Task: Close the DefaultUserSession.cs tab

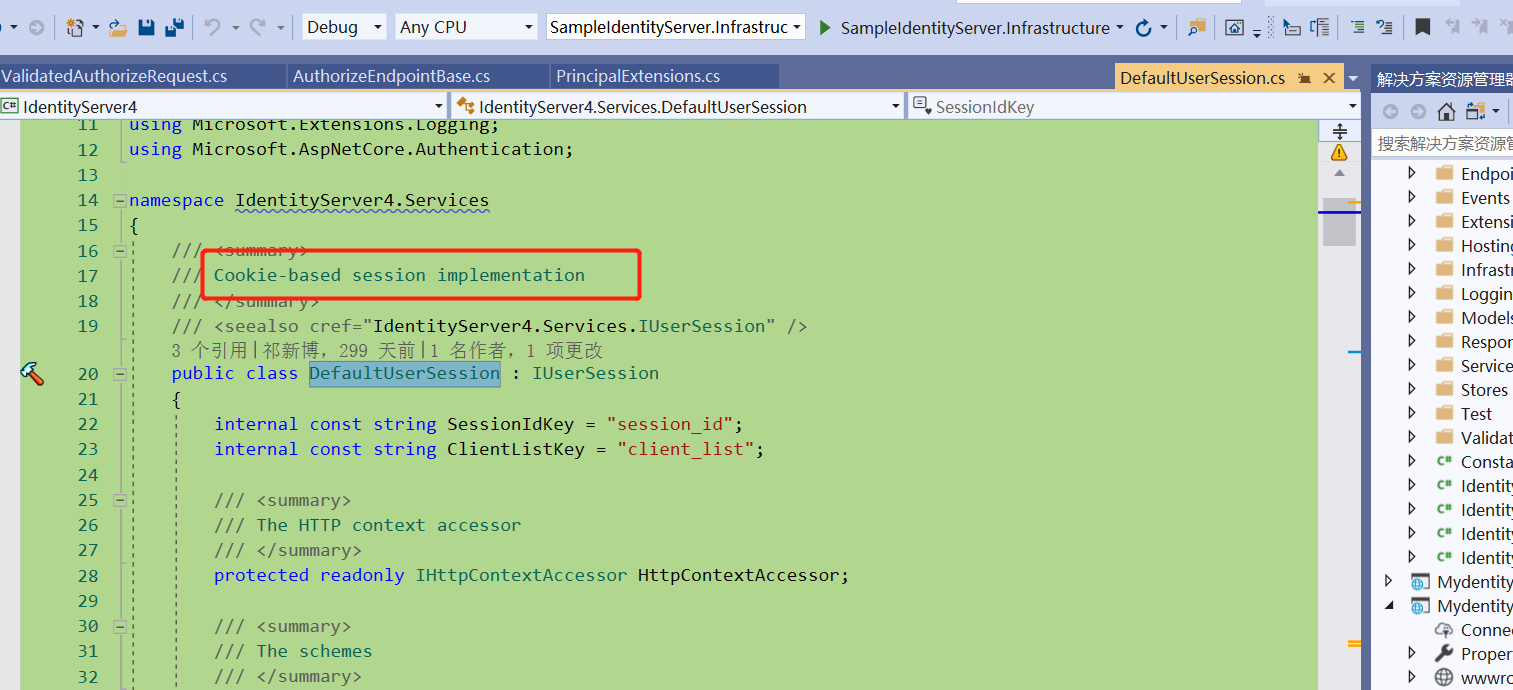Action: 1329,77
